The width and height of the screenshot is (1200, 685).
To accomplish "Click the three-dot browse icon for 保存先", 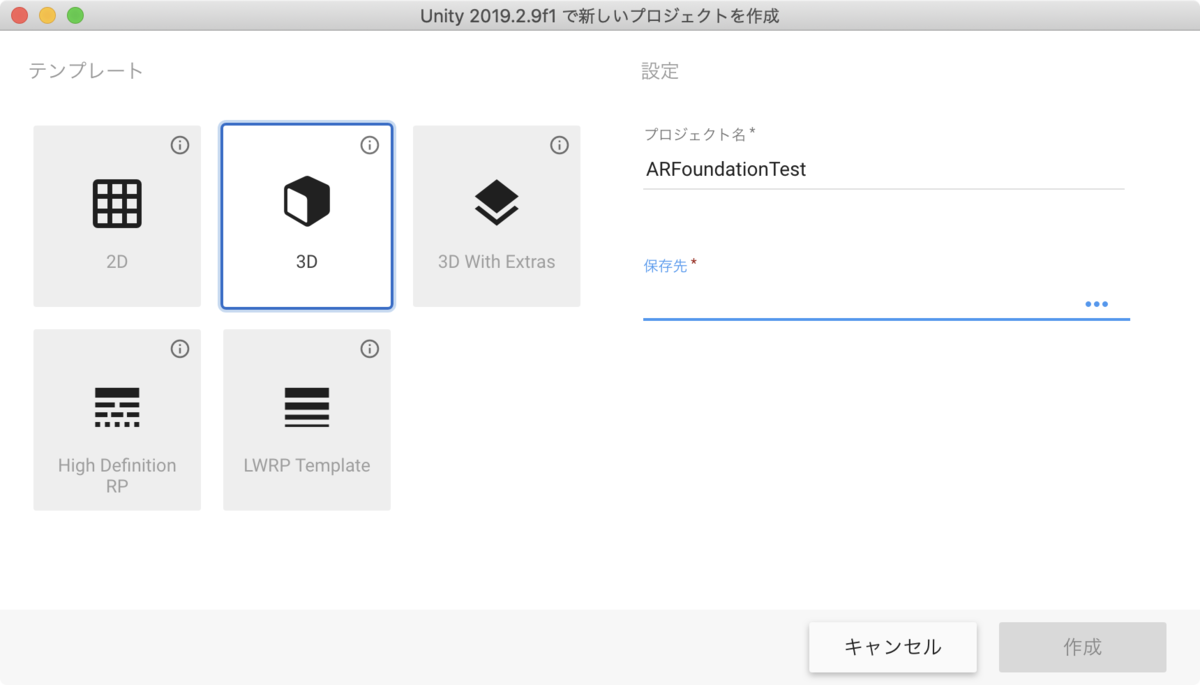I will point(1098,304).
